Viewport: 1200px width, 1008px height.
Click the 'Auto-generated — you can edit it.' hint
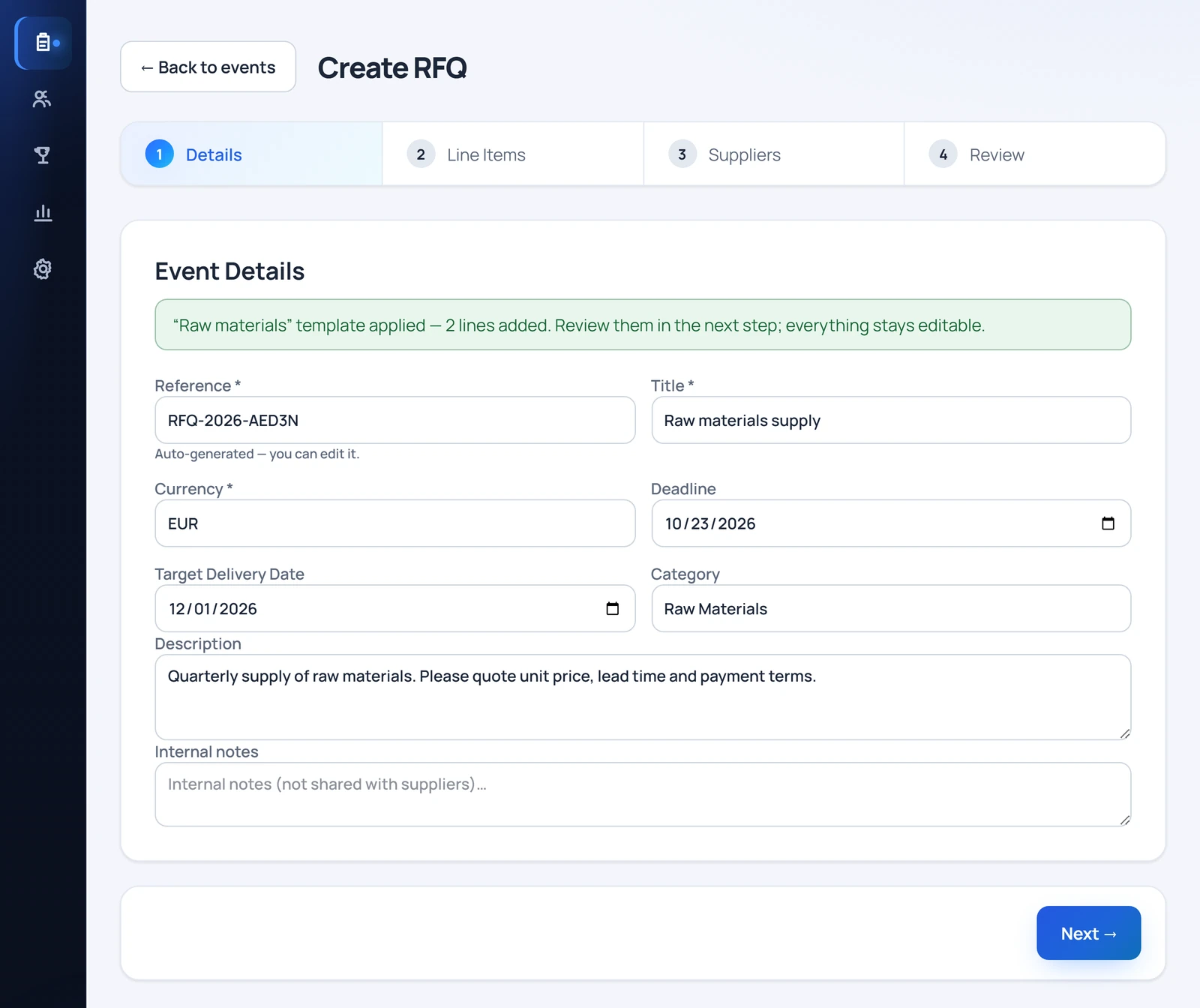[257, 454]
